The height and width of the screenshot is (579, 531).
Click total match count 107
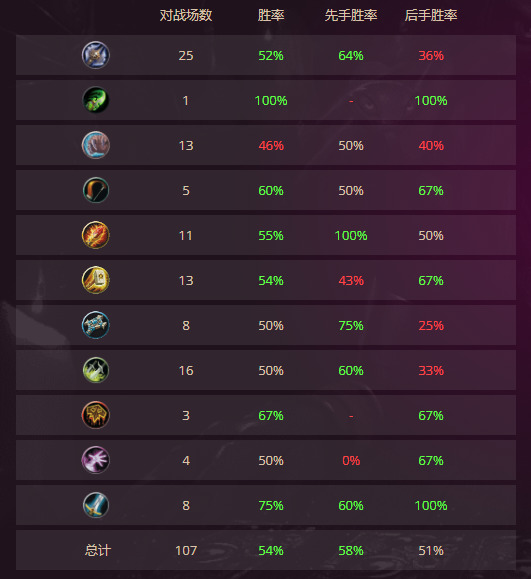[186, 551]
